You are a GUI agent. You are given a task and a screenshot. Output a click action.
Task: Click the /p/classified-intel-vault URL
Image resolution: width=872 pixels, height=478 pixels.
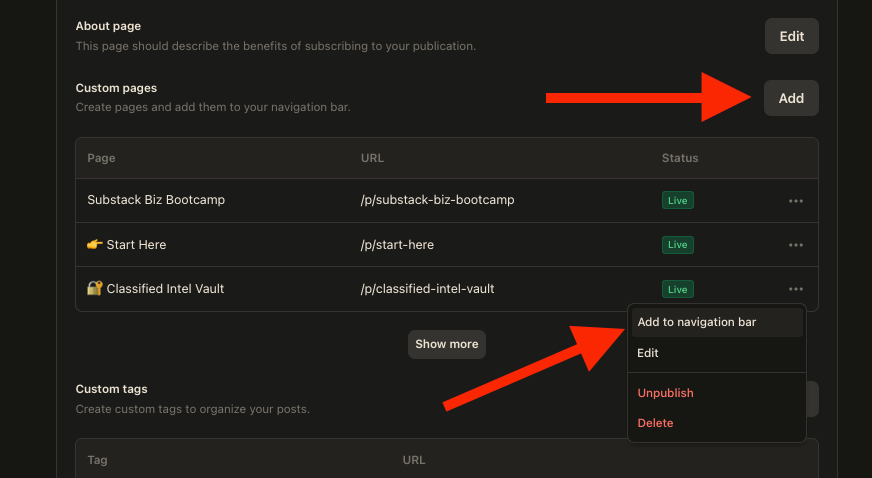click(x=427, y=289)
